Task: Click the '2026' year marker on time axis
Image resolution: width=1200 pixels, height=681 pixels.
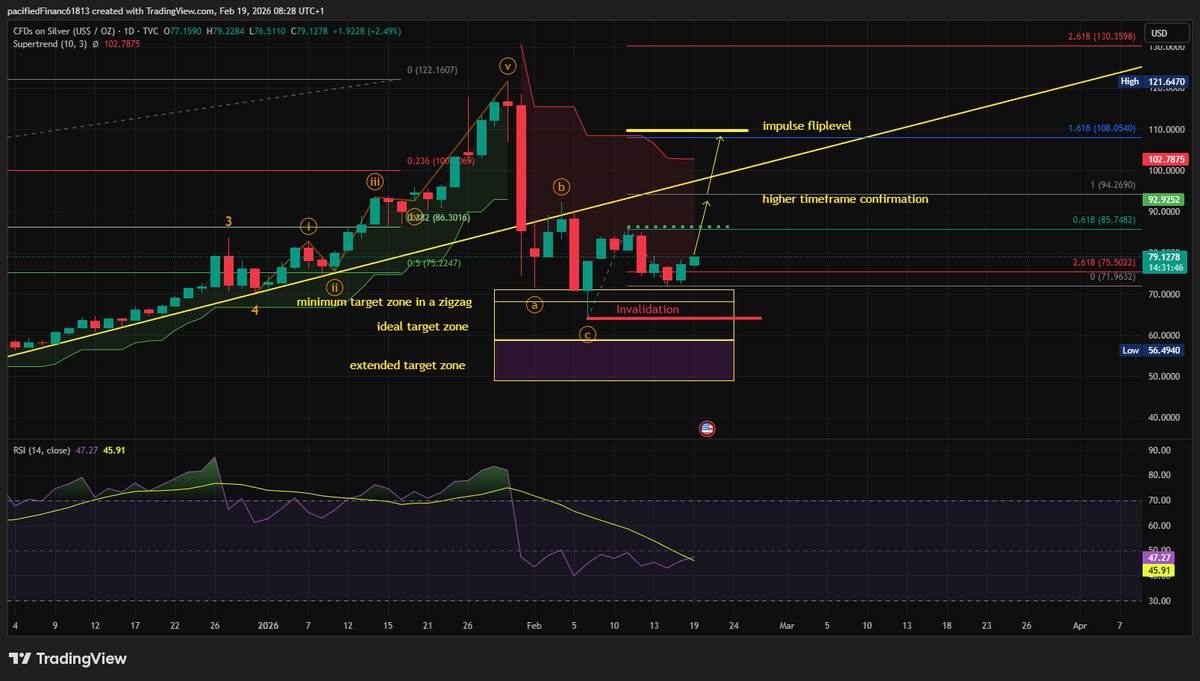Action: point(268,625)
